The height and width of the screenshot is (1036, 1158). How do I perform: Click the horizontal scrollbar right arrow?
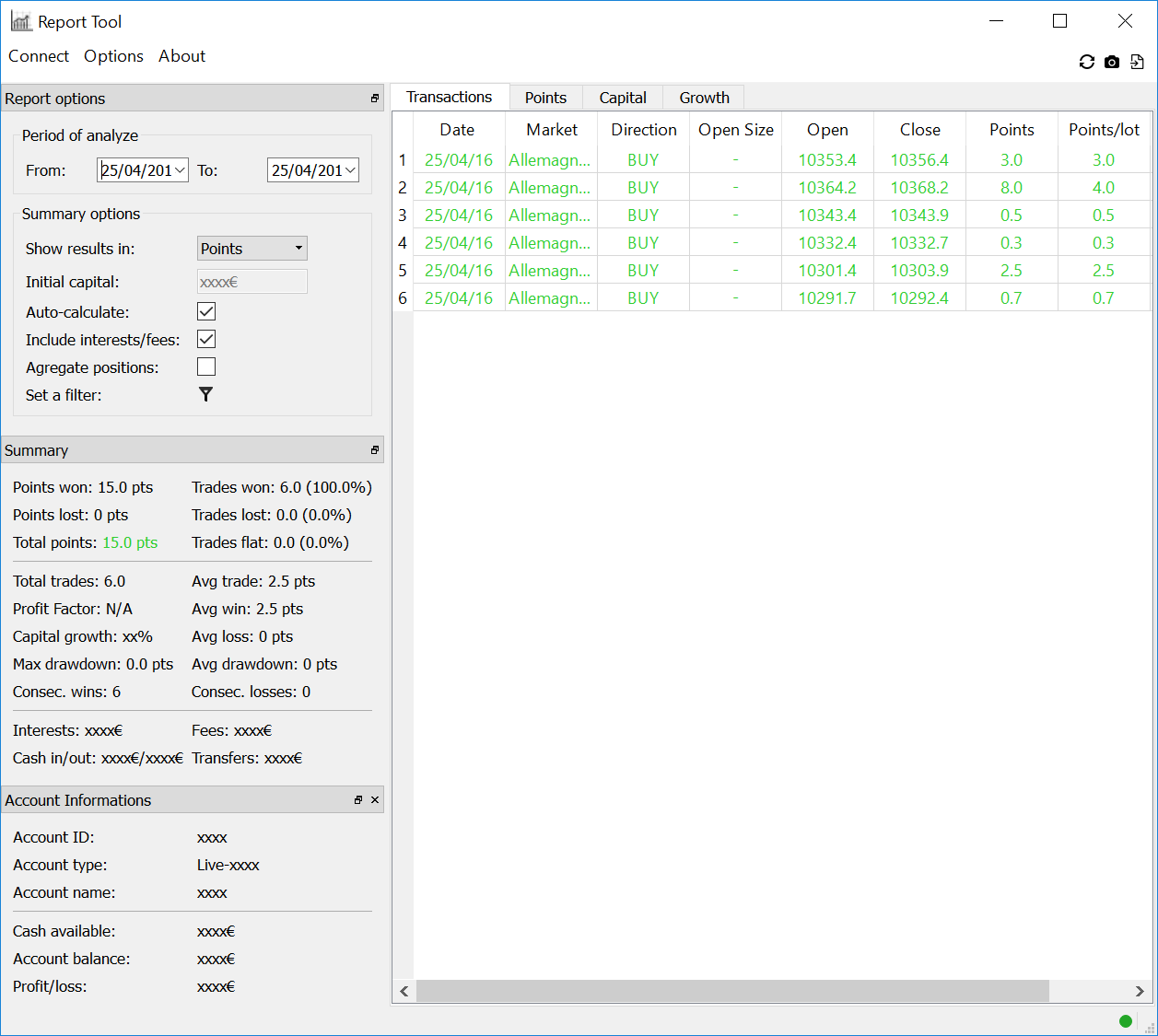1140,991
